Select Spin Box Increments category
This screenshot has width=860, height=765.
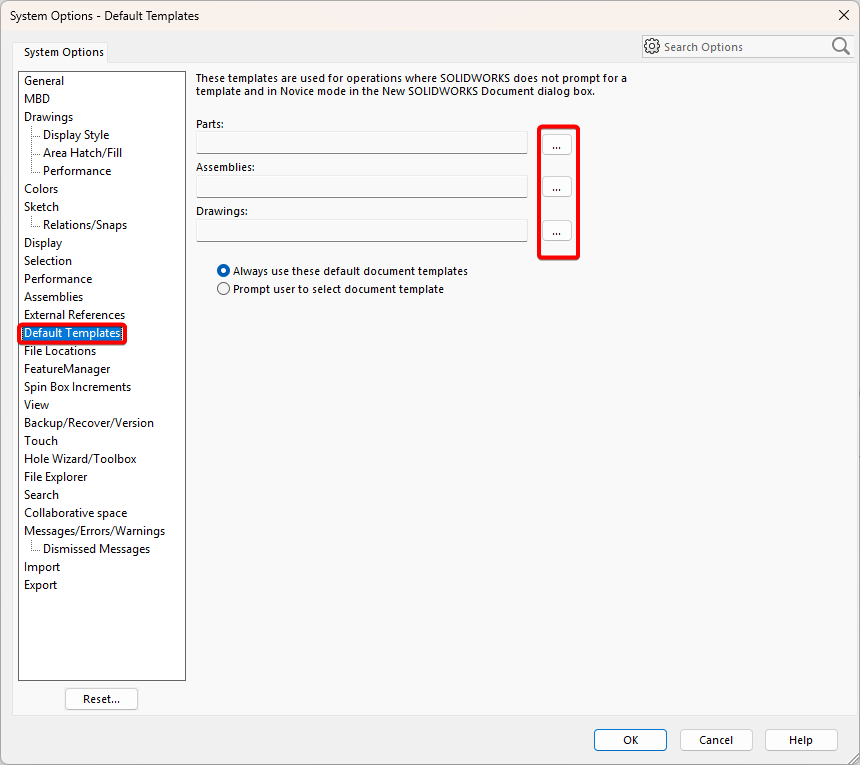[x=77, y=387]
